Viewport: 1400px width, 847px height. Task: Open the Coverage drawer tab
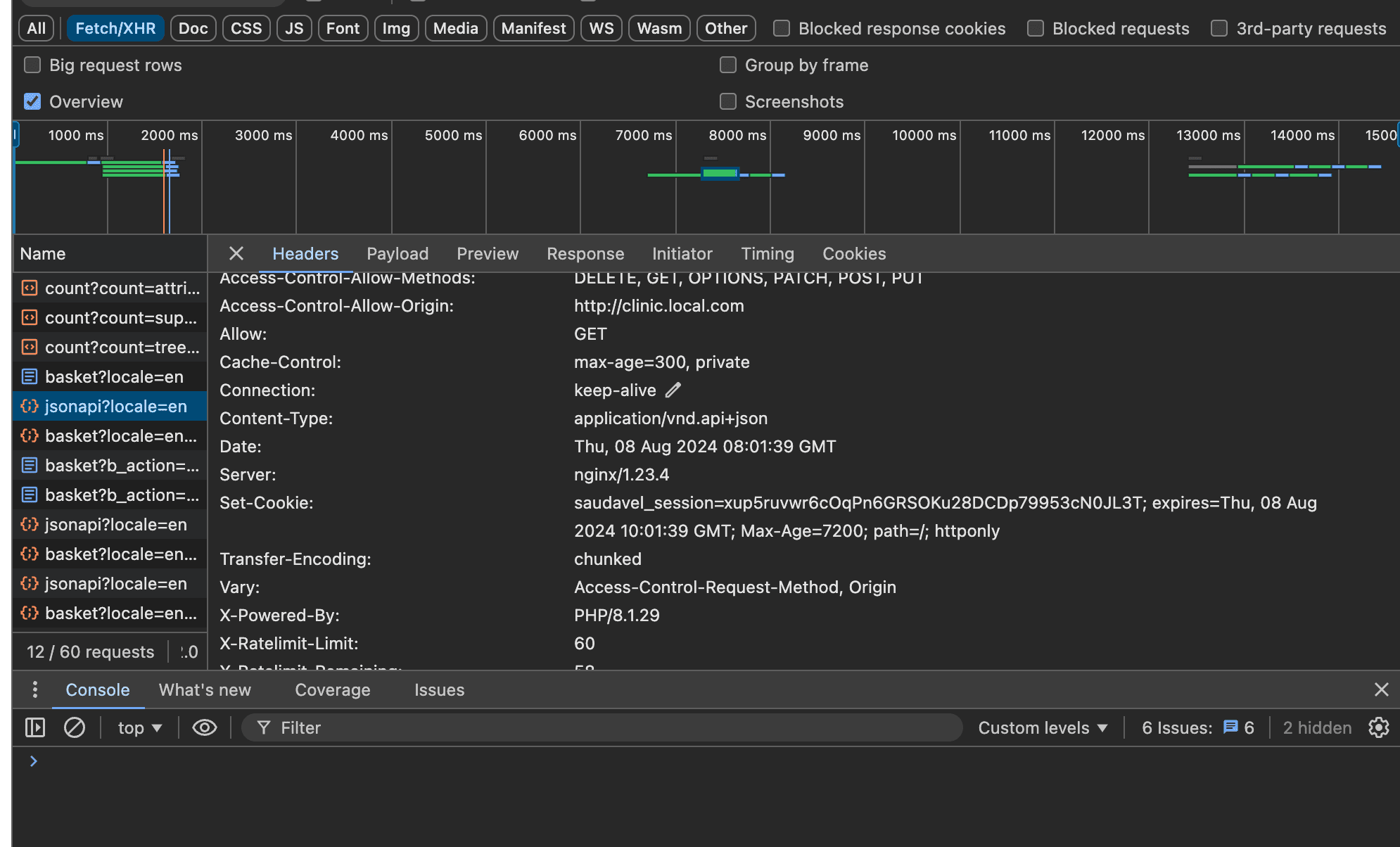(333, 689)
